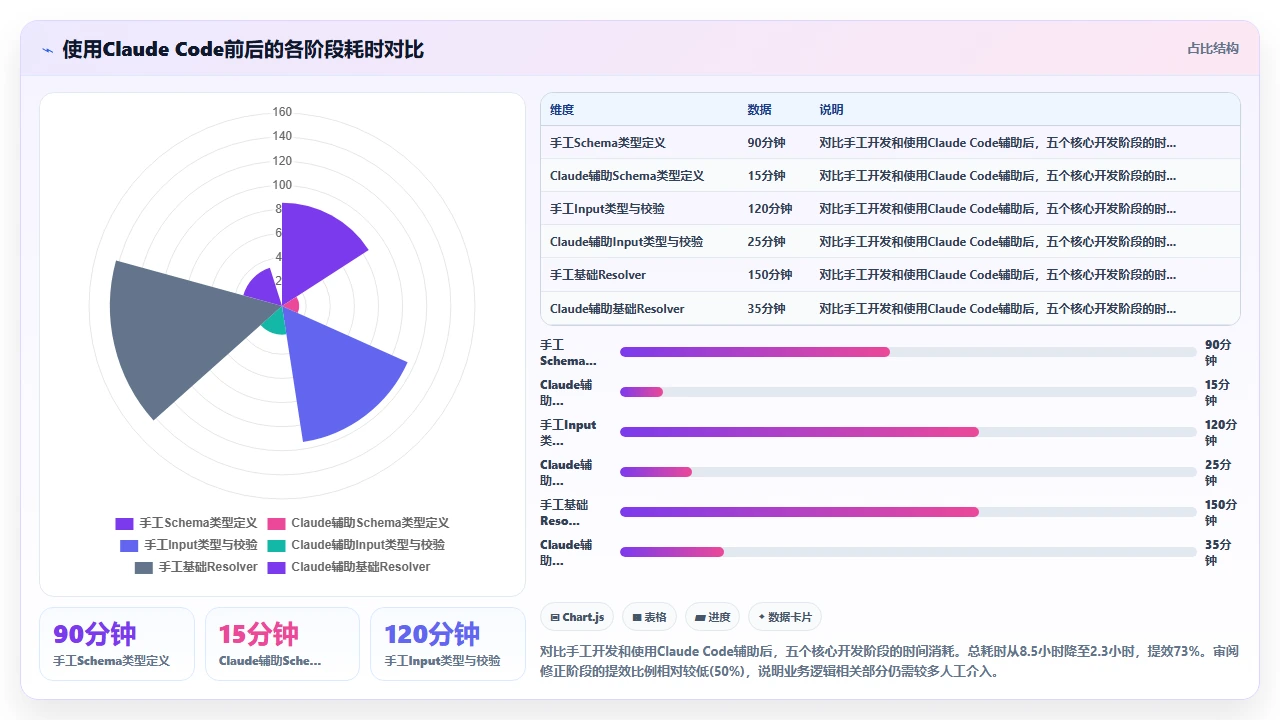Click the title 使用Claude Code前后的各阶段耗时对比
This screenshot has height=720, width=1280.
243,49
